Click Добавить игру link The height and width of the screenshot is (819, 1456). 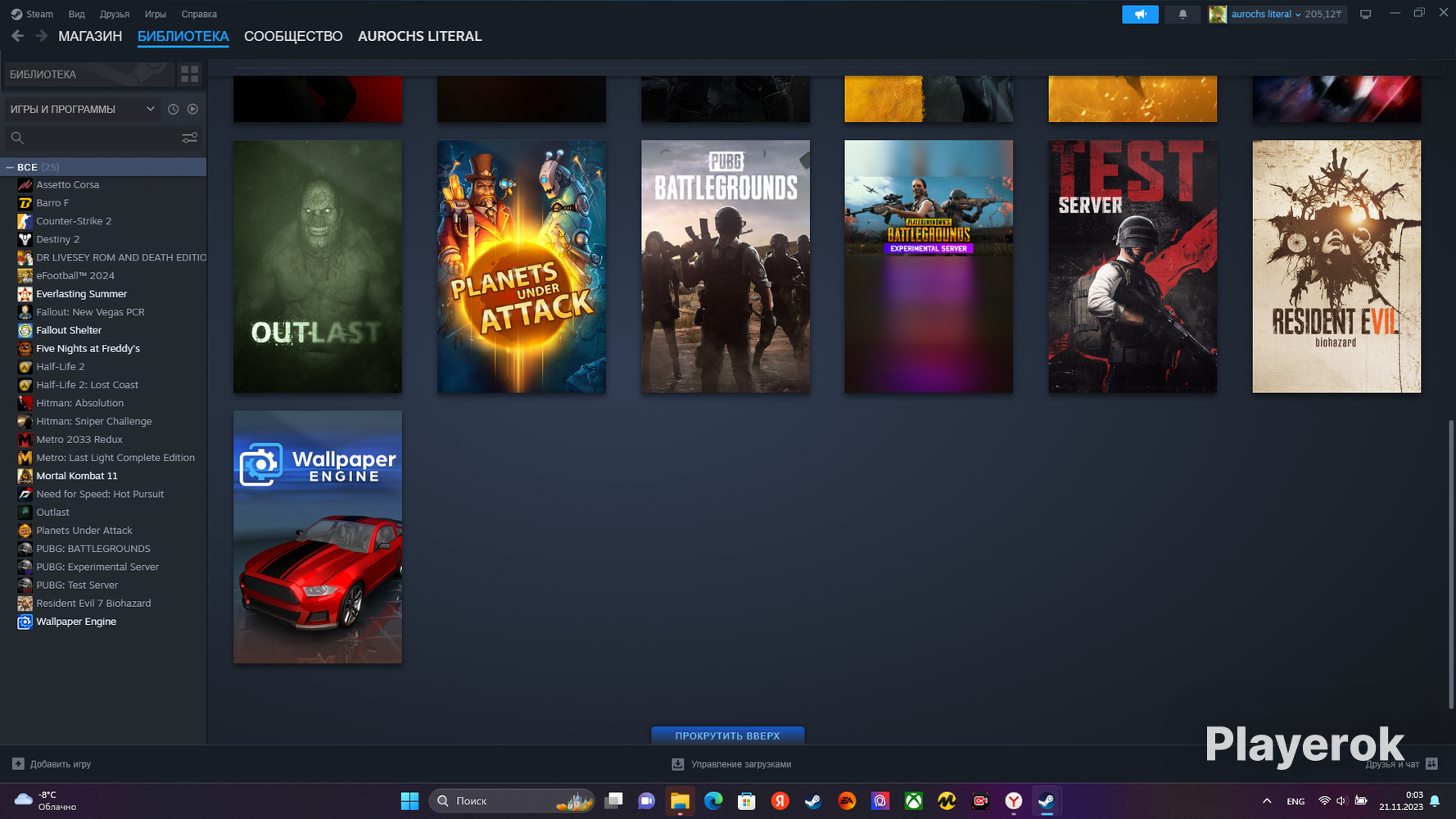coord(52,764)
